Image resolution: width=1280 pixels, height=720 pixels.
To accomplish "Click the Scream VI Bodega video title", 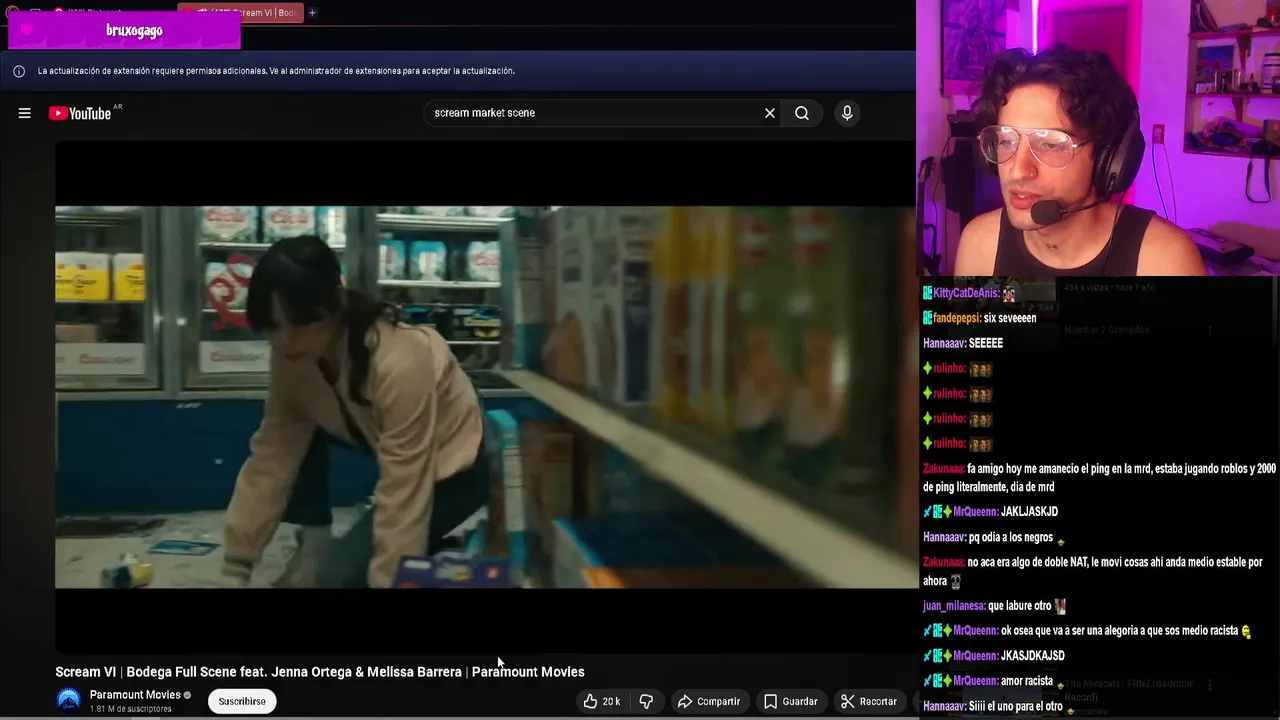I will 320,672.
